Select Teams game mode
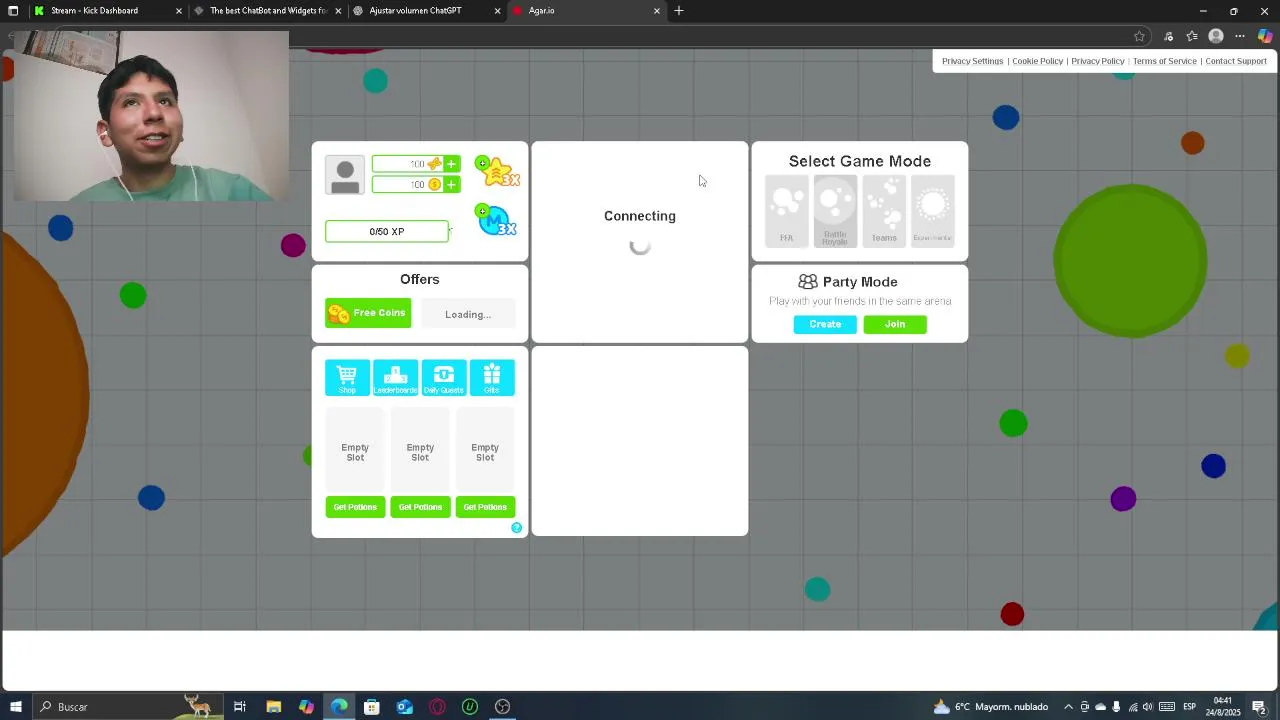 884,210
